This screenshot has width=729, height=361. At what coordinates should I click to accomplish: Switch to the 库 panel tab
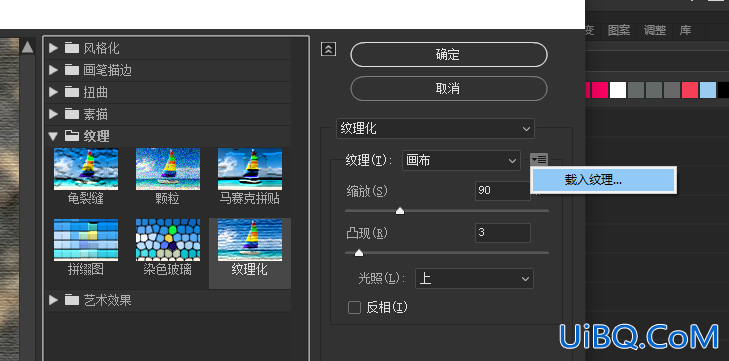click(x=685, y=31)
